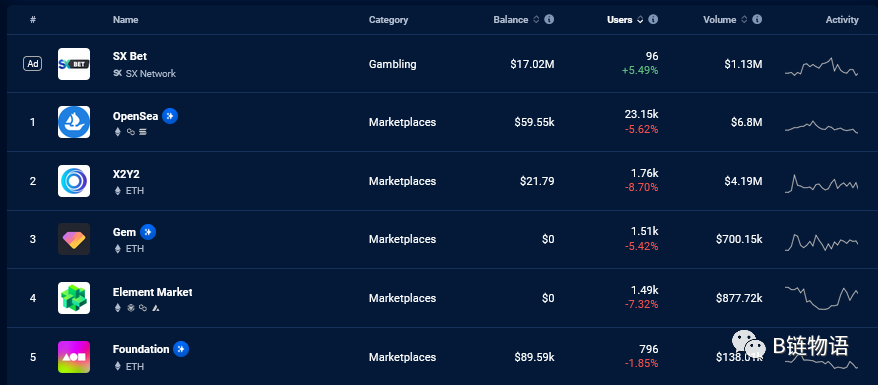Click the $59.55k balance of OpenSea
This screenshot has width=878, height=385.
pyautogui.click(x=534, y=122)
